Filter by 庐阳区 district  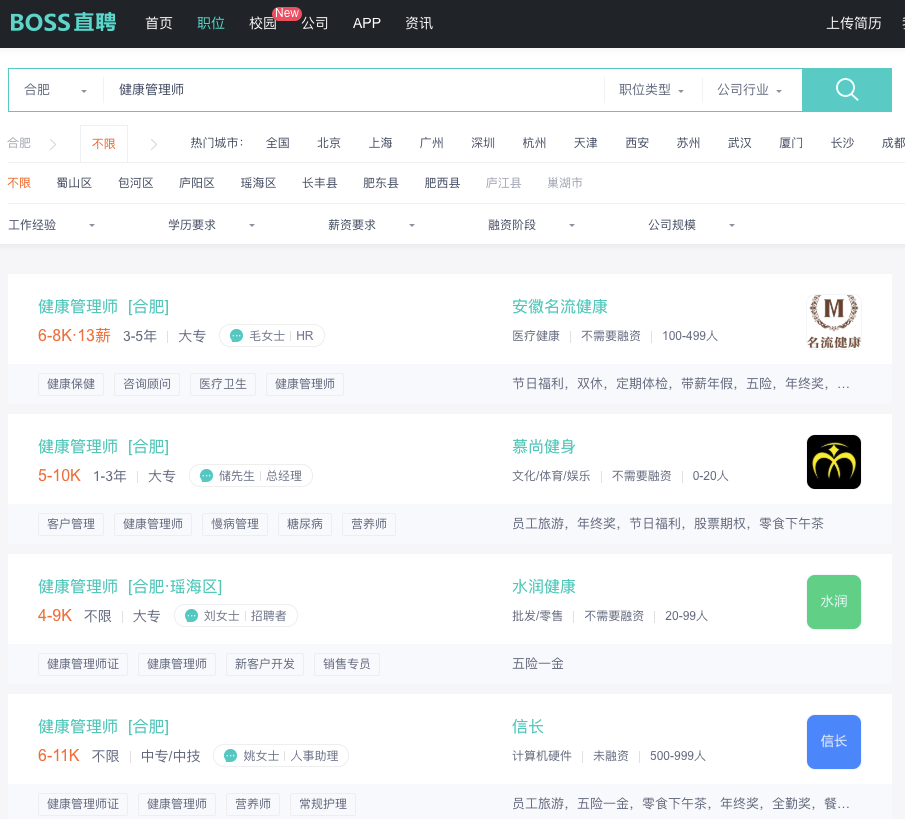(x=197, y=183)
